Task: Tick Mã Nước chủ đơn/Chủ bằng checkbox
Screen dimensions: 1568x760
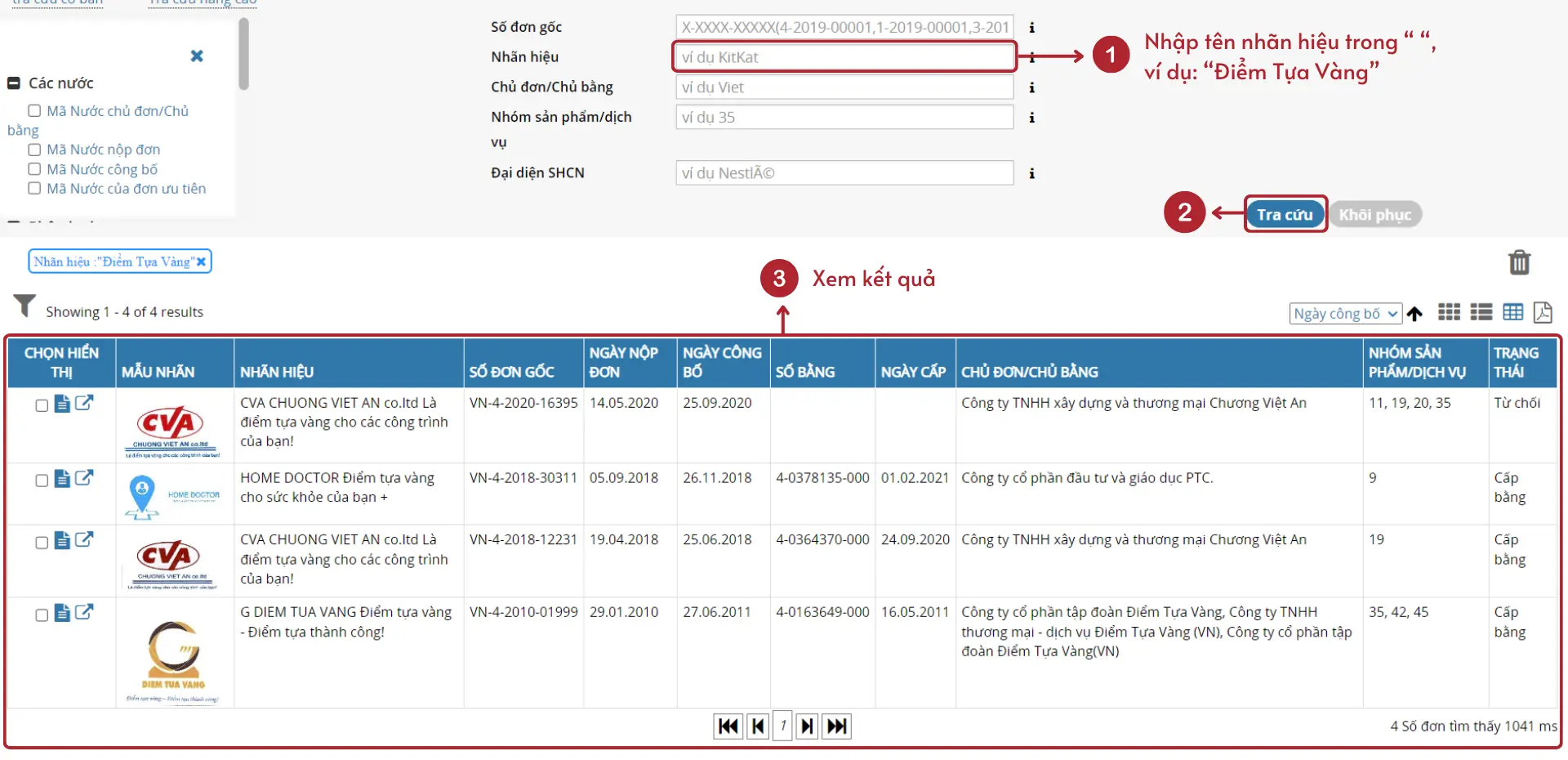Action: tap(34, 110)
